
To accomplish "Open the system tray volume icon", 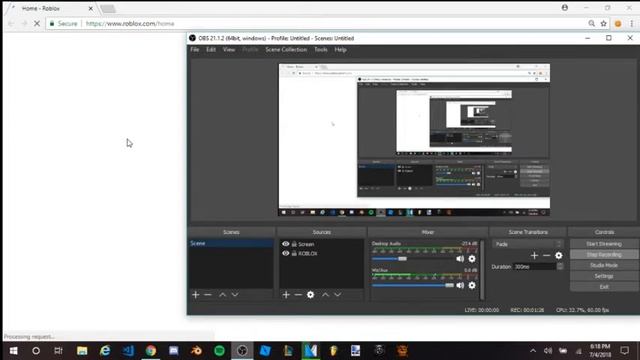I will [x=548, y=351].
